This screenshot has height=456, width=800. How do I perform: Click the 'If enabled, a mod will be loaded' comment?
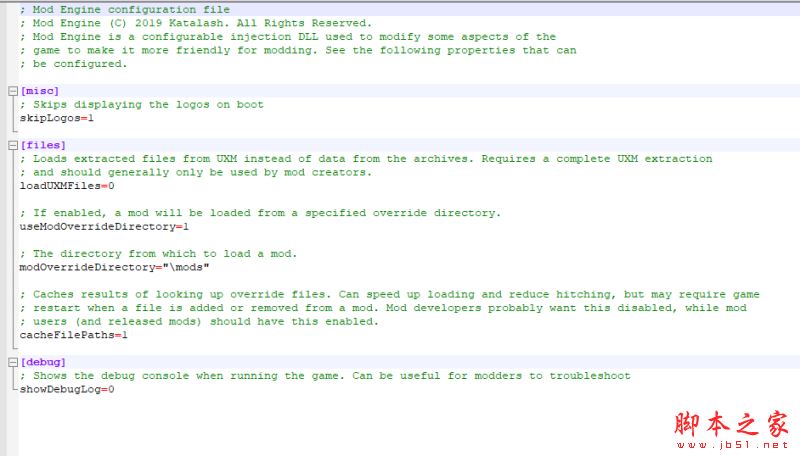261,213
